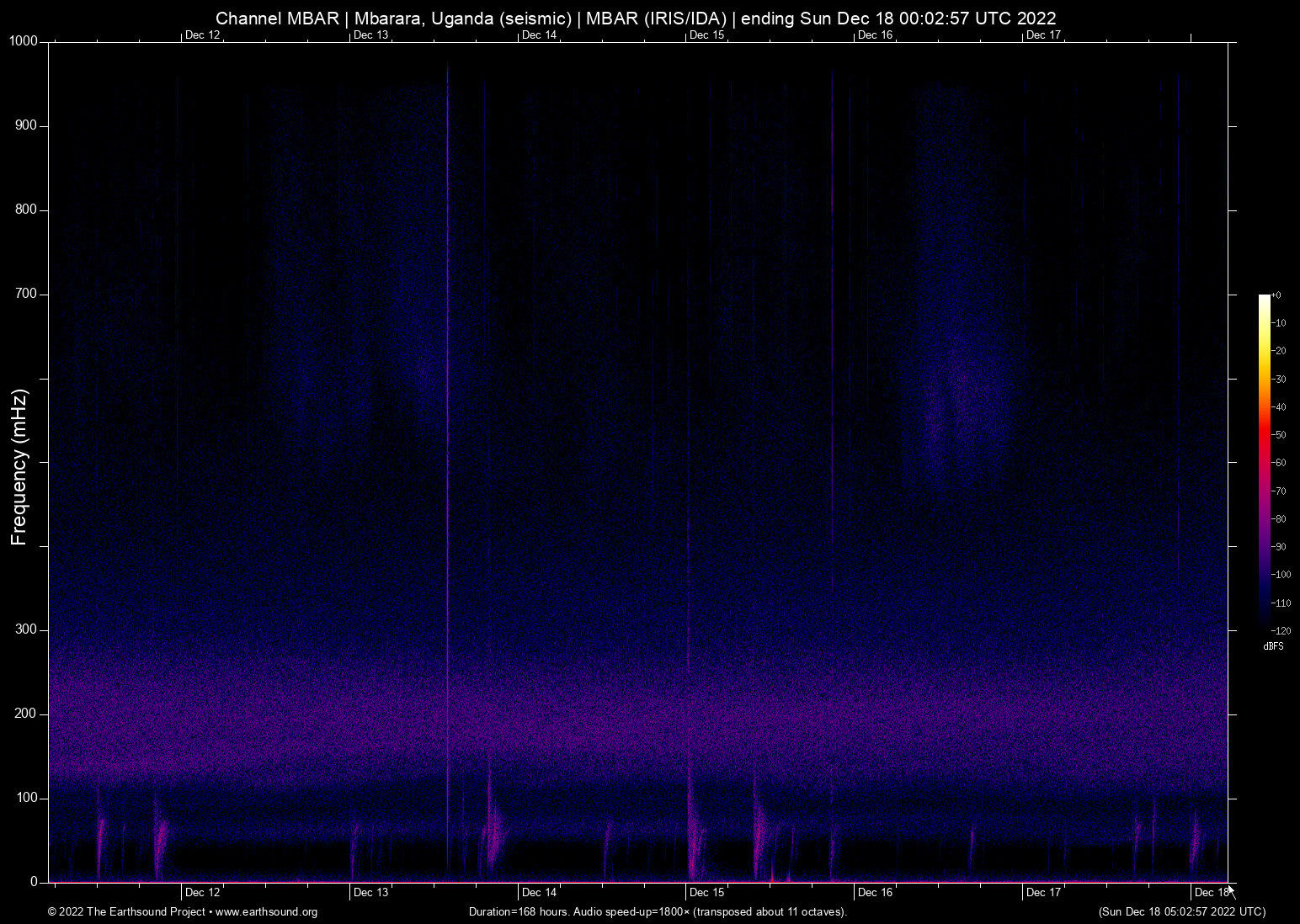Select the Dec 18 label on the bottom axis
This screenshot has height=924, width=1300.
(1211, 892)
